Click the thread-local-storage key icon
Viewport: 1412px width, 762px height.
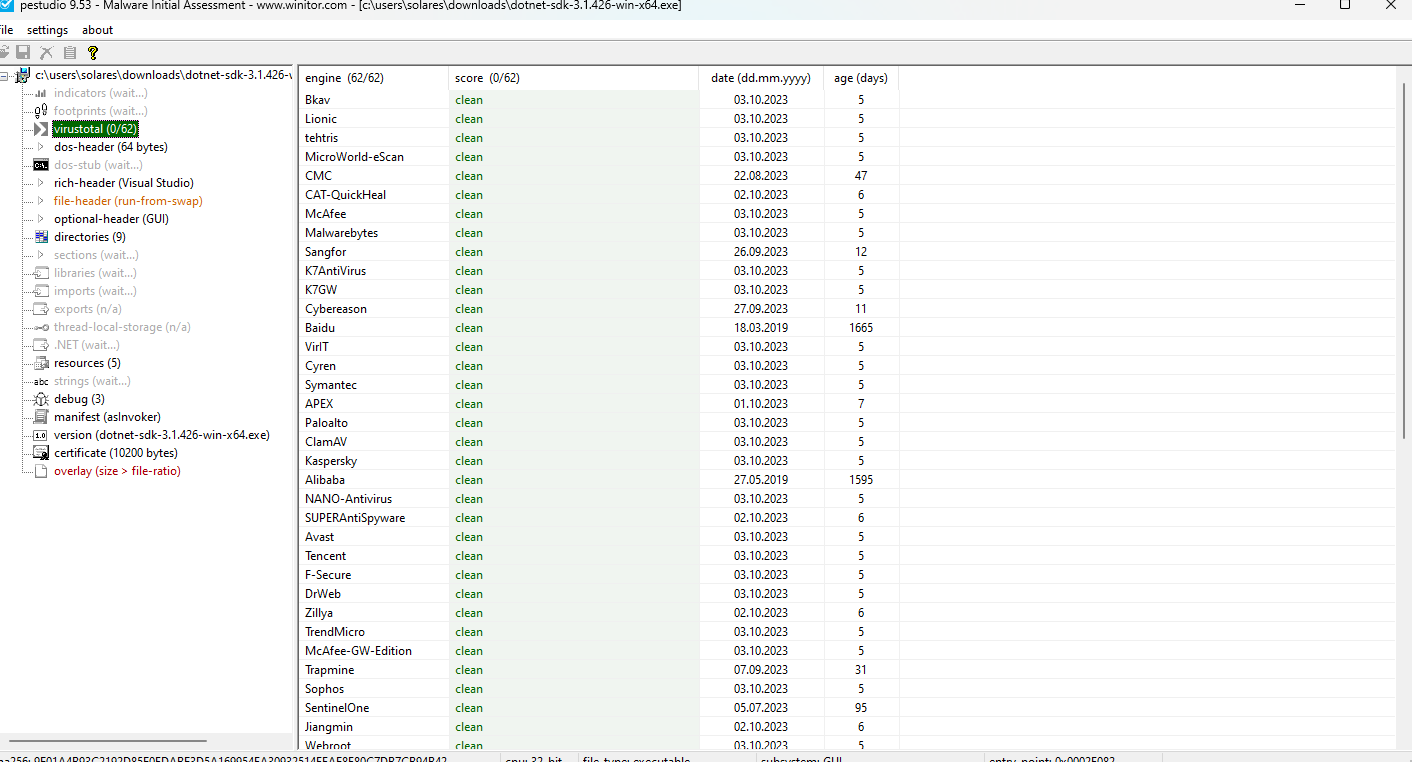[41, 327]
